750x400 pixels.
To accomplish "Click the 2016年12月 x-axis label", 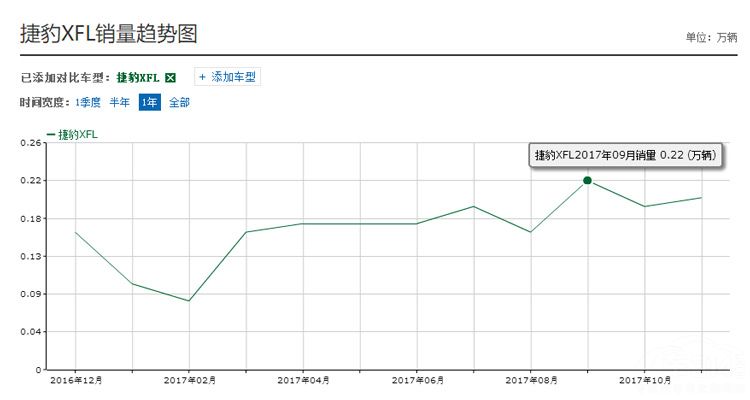I will pos(75,380).
